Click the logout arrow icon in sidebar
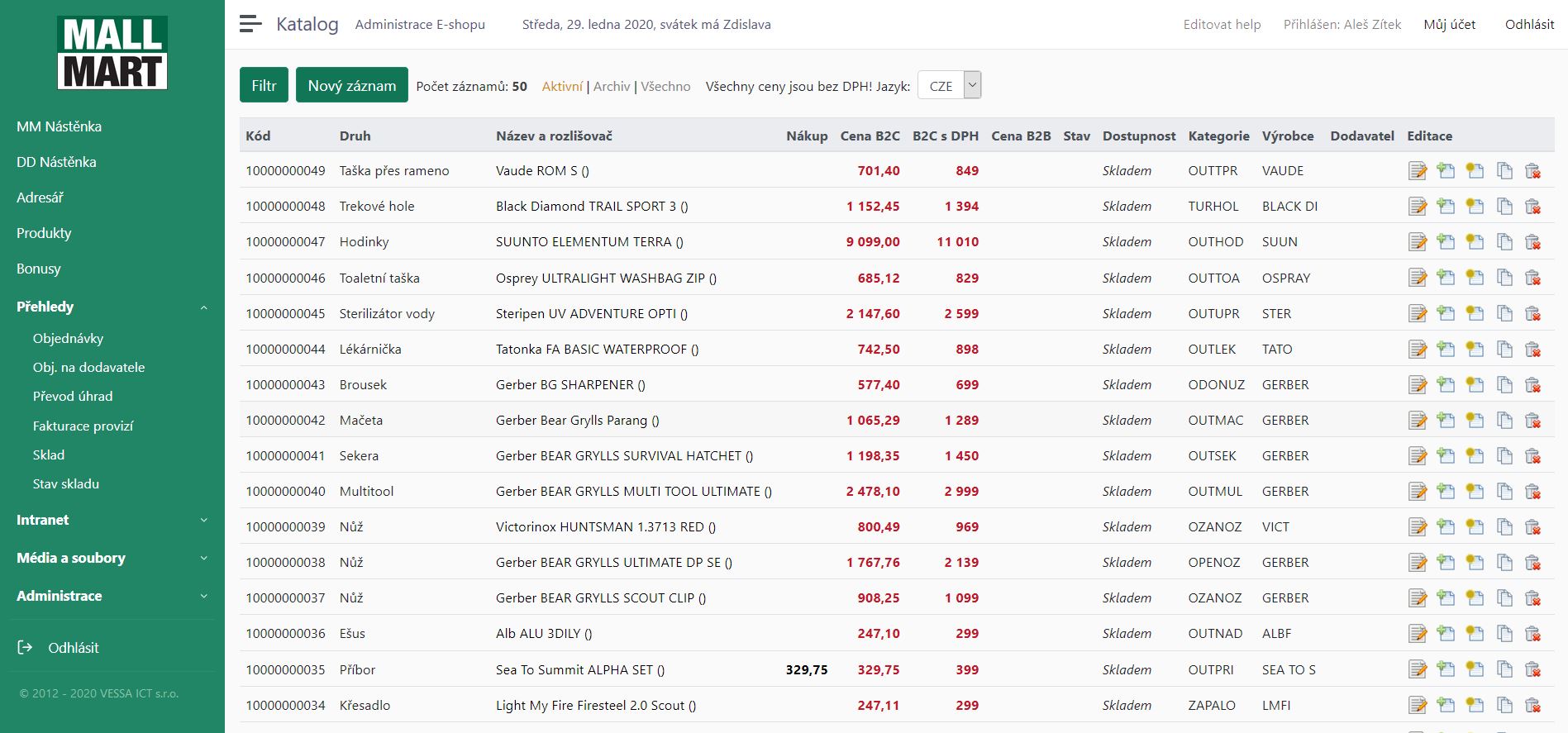Viewport: 1568px width, 733px height. (x=26, y=647)
